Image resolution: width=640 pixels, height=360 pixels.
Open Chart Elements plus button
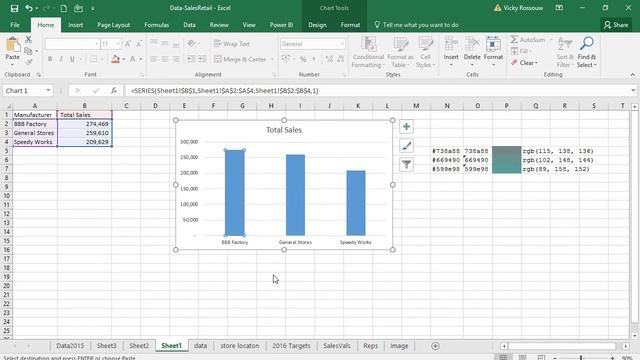(406, 127)
